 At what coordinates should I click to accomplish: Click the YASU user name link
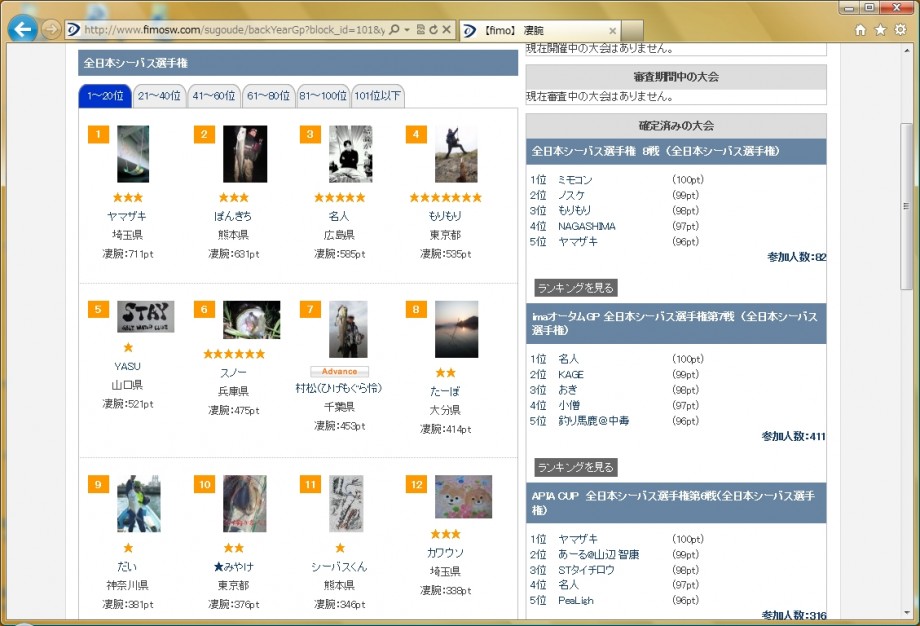(x=127, y=366)
